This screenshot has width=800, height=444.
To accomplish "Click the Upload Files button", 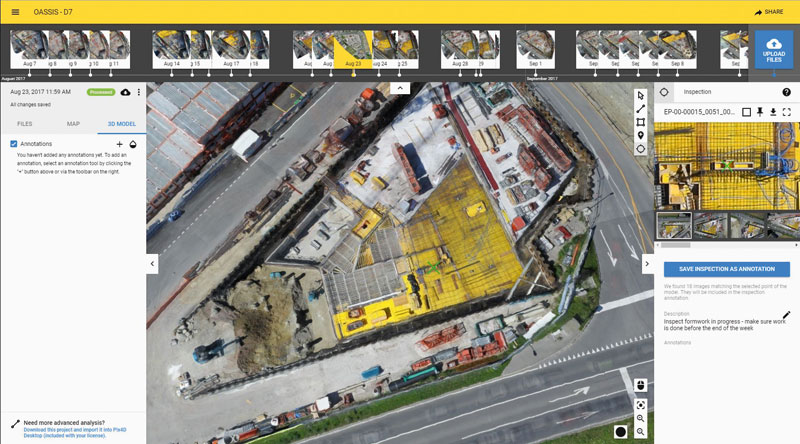I will pos(775,49).
